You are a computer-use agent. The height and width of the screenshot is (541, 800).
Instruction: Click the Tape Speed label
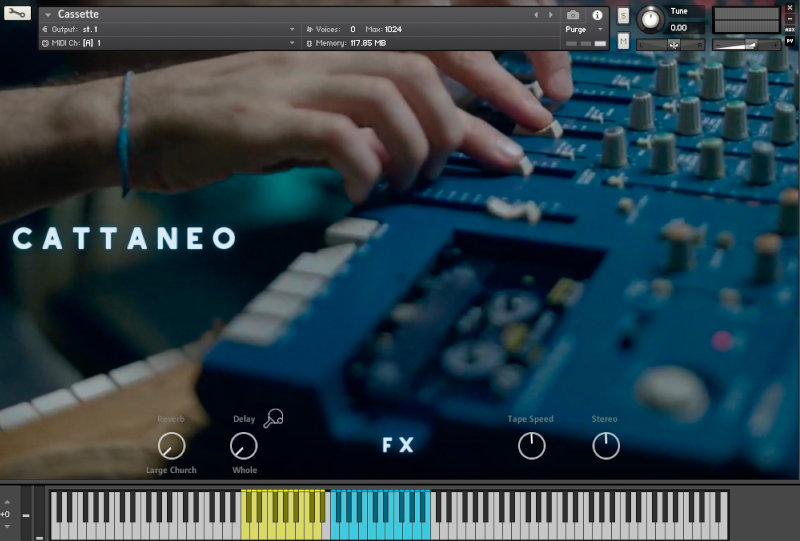pos(531,419)
